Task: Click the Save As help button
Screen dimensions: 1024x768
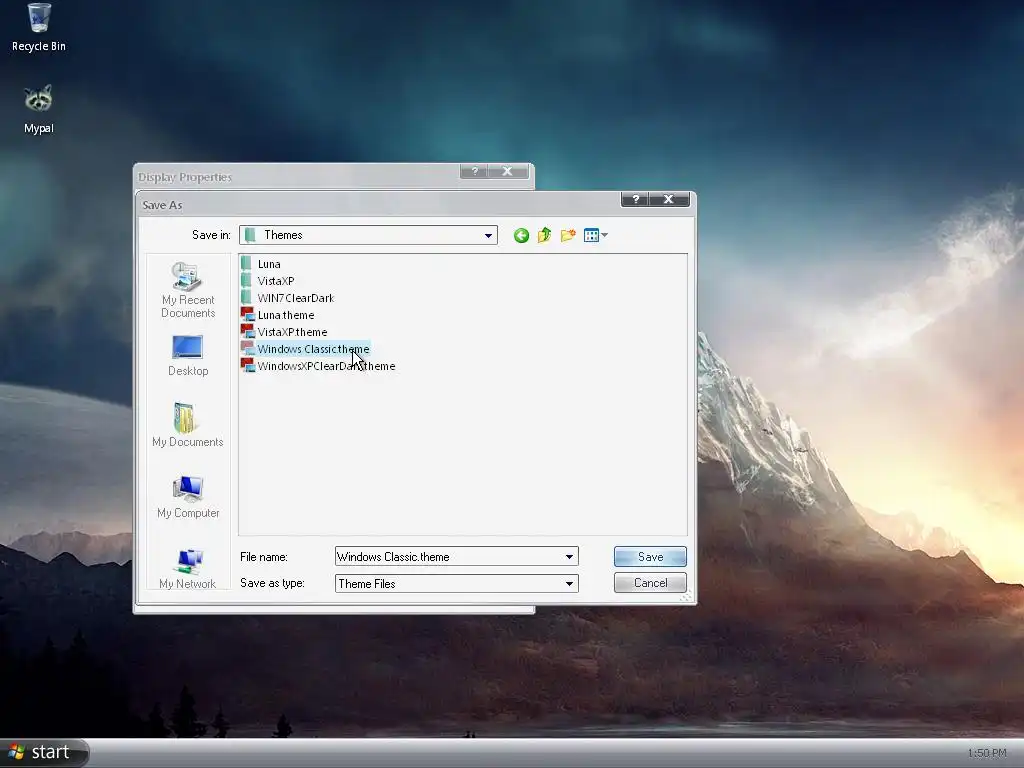Action: click(635, 199)
